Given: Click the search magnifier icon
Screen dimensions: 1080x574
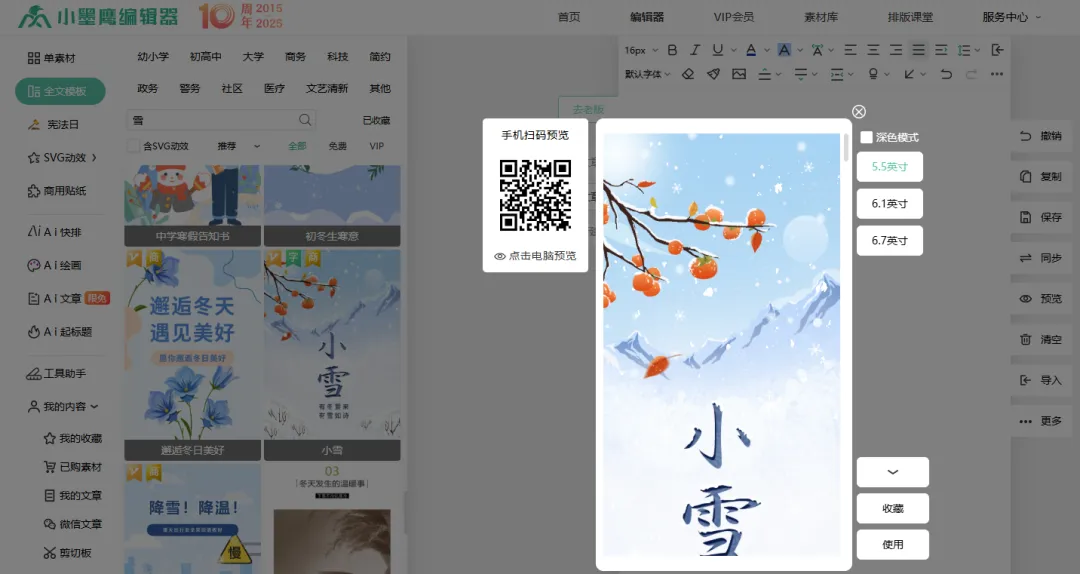Looking at the screenshot, I should [x=305, y=120].
